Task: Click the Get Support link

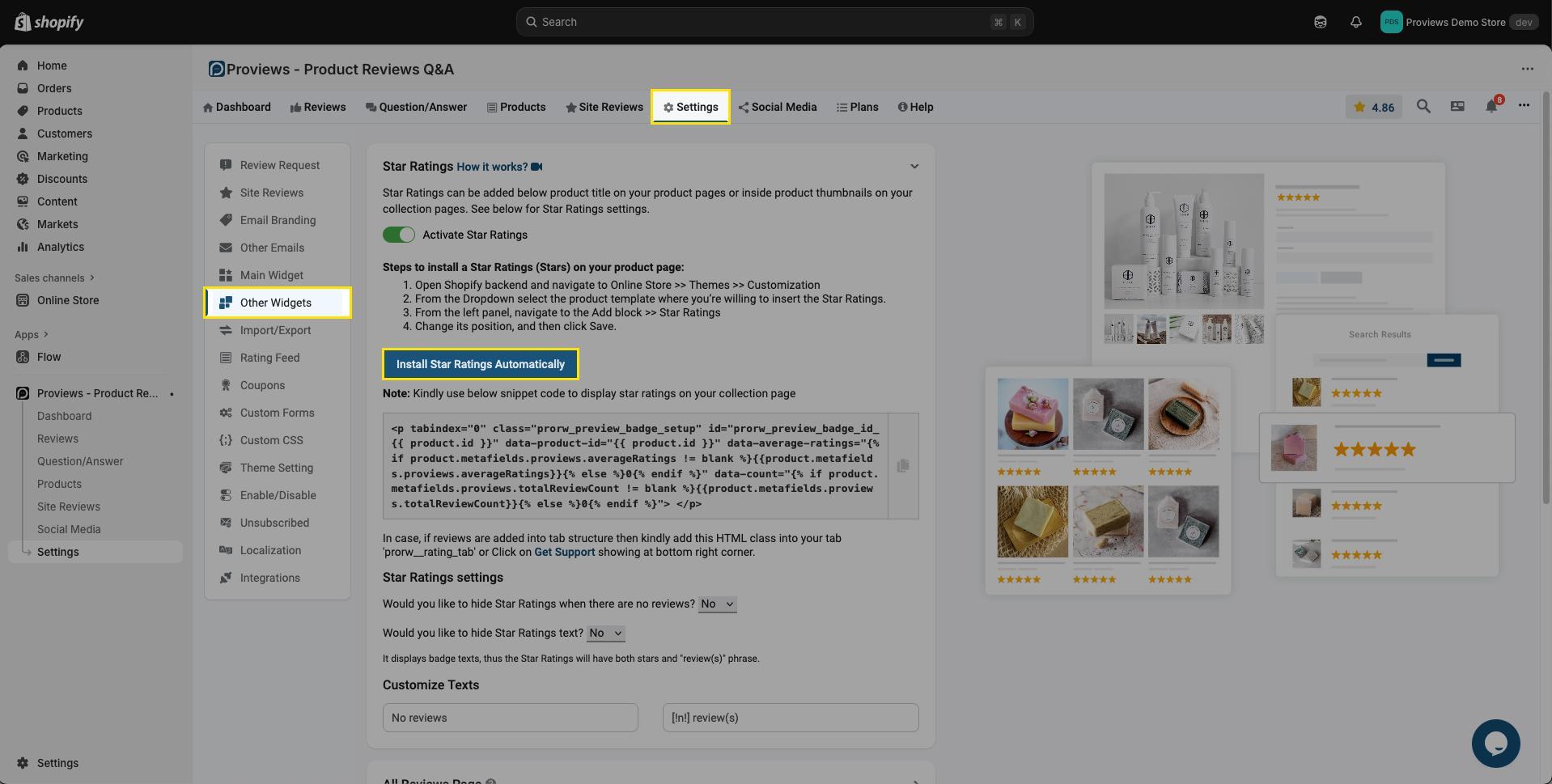Action: coord(564,553)
